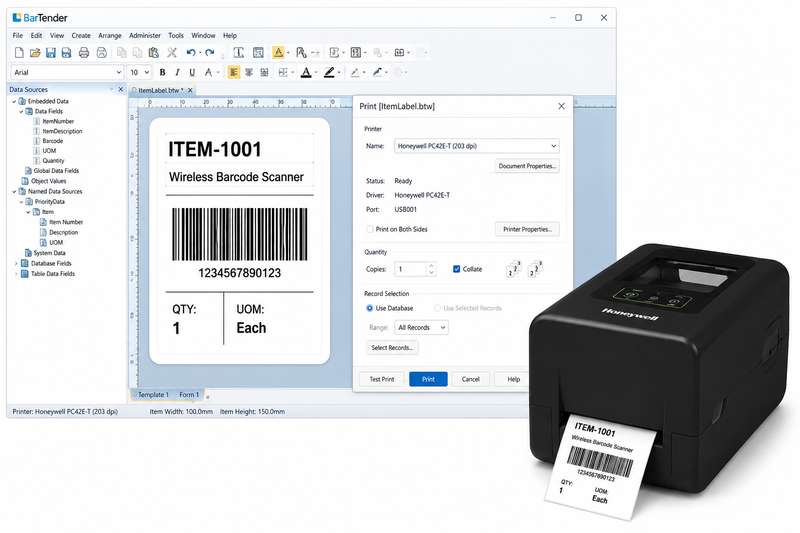800x533 pixels.
Task: Switch to the Form 1 tab
Action: (189, 395)
